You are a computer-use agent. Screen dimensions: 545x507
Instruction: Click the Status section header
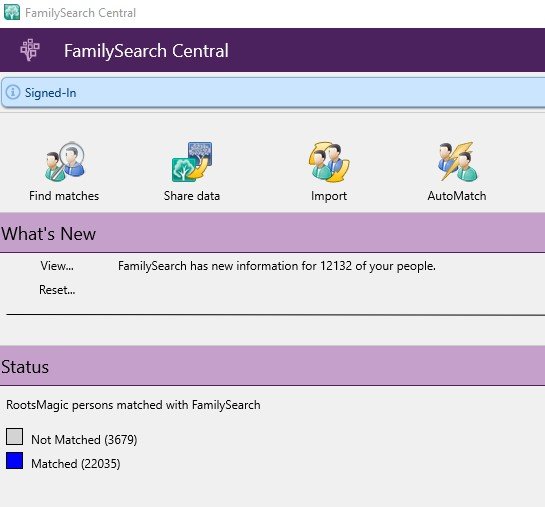(x=272, y=366)
